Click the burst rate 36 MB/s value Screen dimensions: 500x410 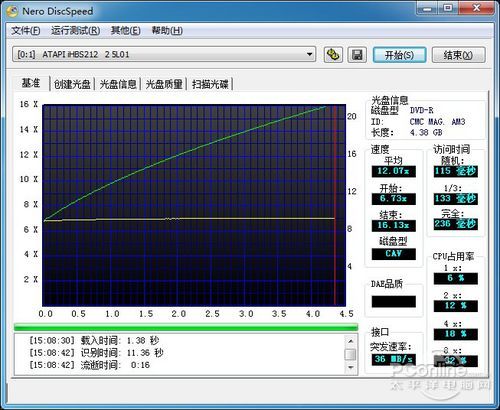pyautogui.click(x=394, y=359)
